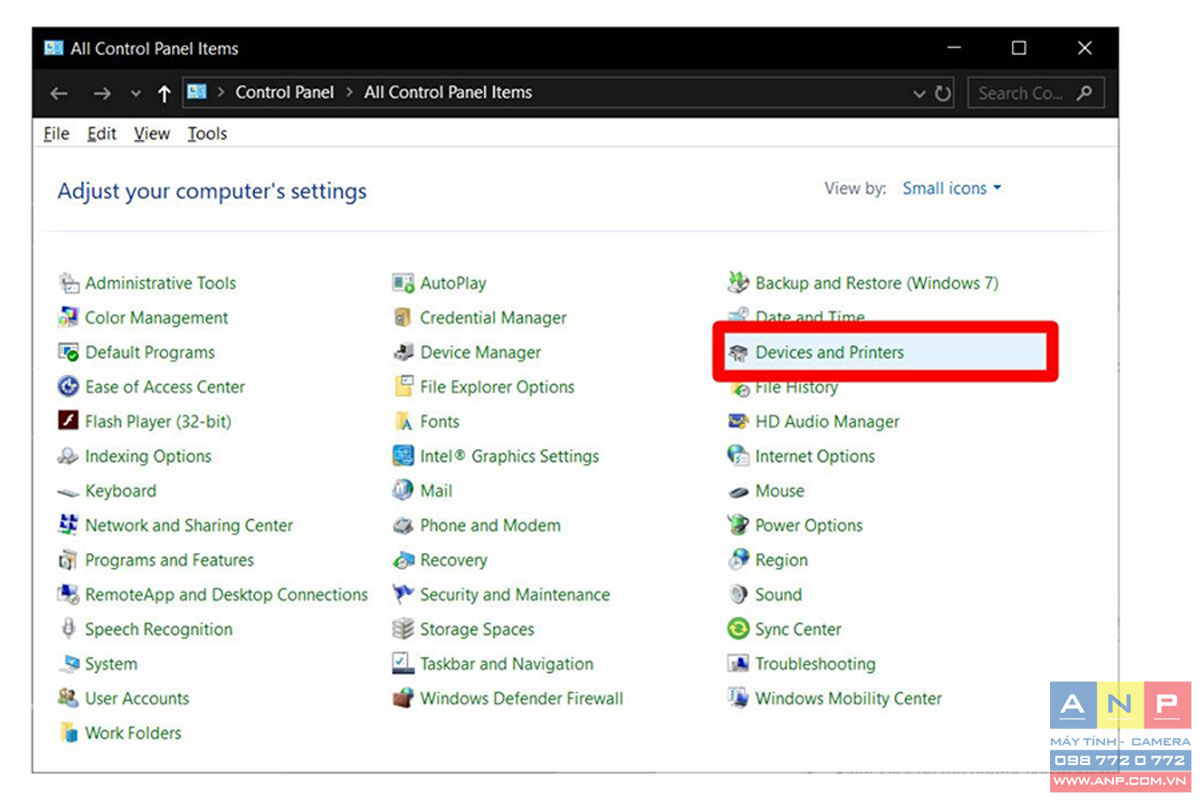Screen dimensions: 1200x800
Task: Click the Network and Sharing Center icon
Action: click(68, 525)
